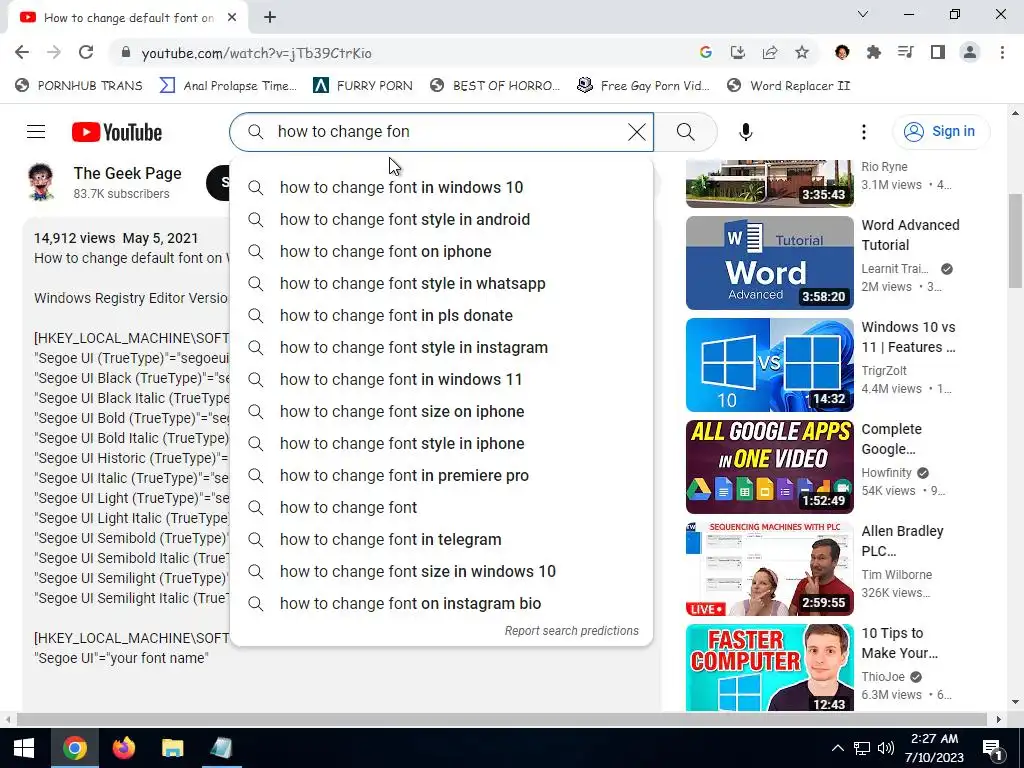Open the notification center icon
Screen dimensions: 1024x768
pos(991,748)
